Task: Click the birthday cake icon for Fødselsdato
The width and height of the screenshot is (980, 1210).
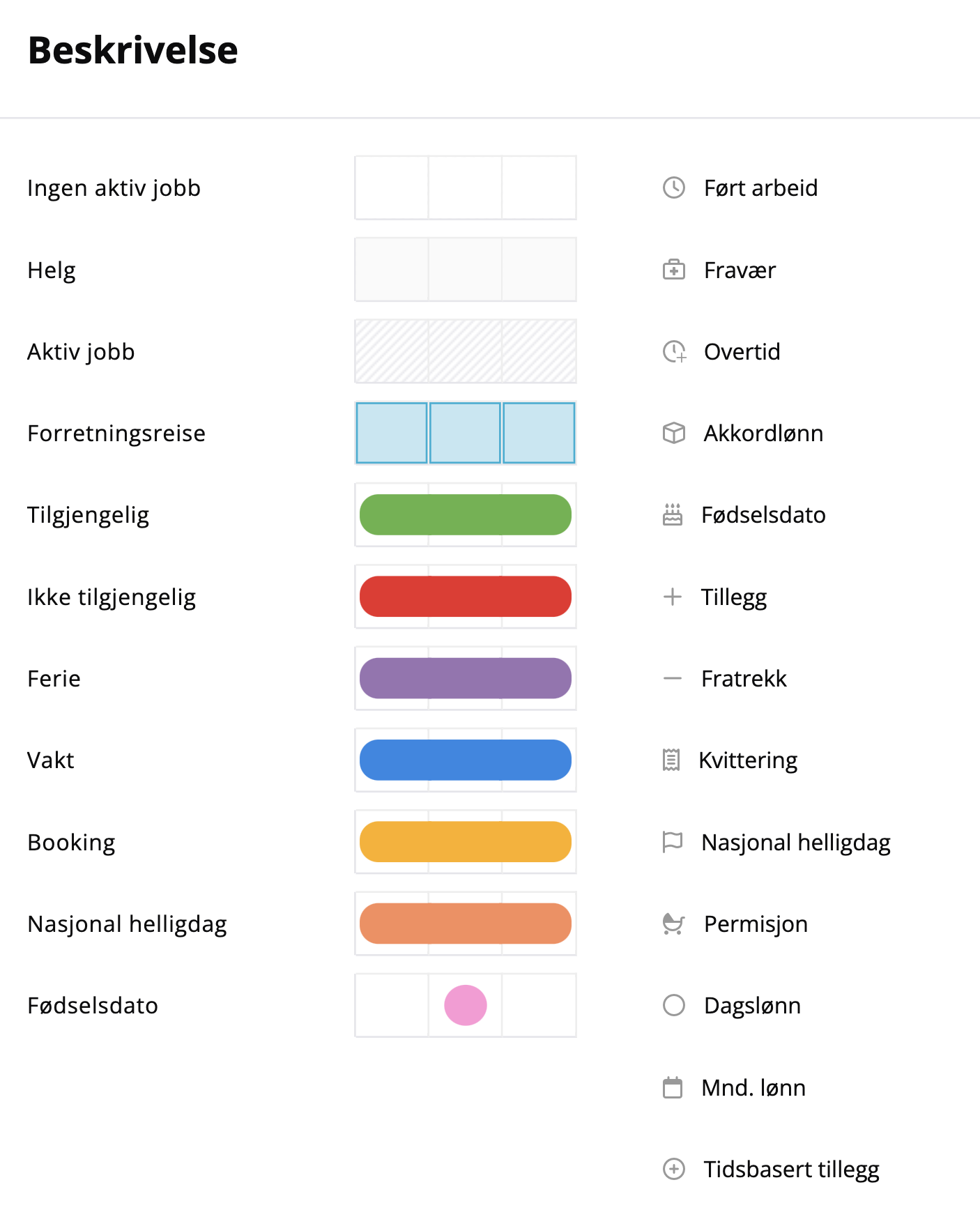Action: (672, 514)
